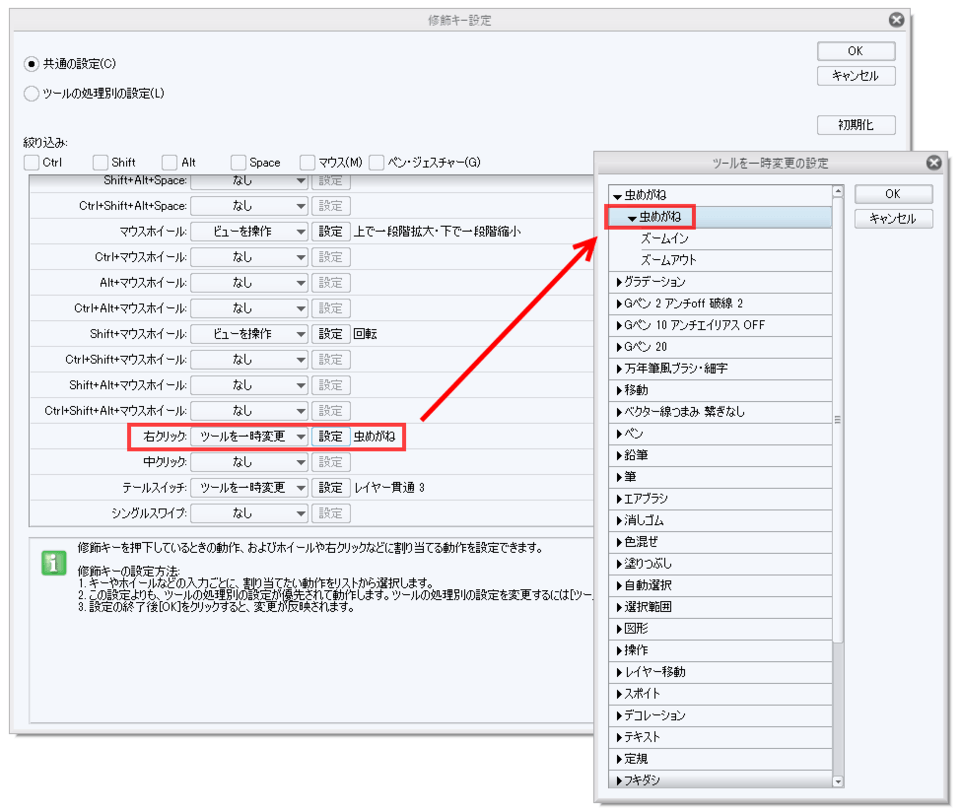Choose ズームアウト sub tool entry

pos(682,260)
